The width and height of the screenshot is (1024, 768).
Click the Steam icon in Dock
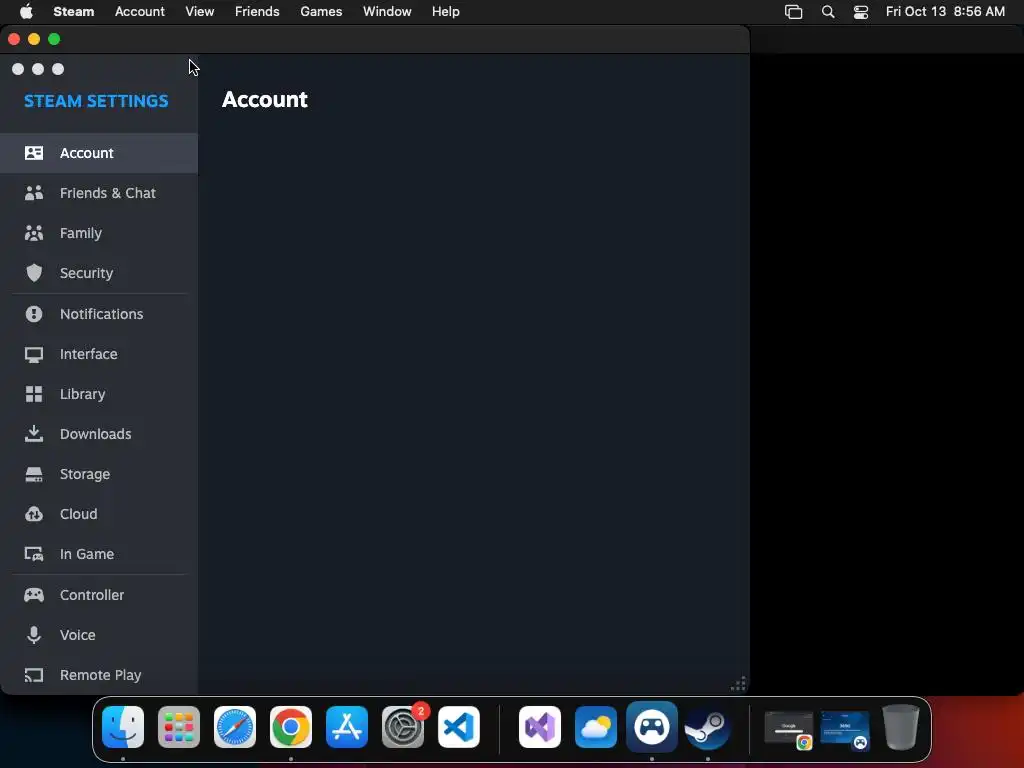pos(707,728)
